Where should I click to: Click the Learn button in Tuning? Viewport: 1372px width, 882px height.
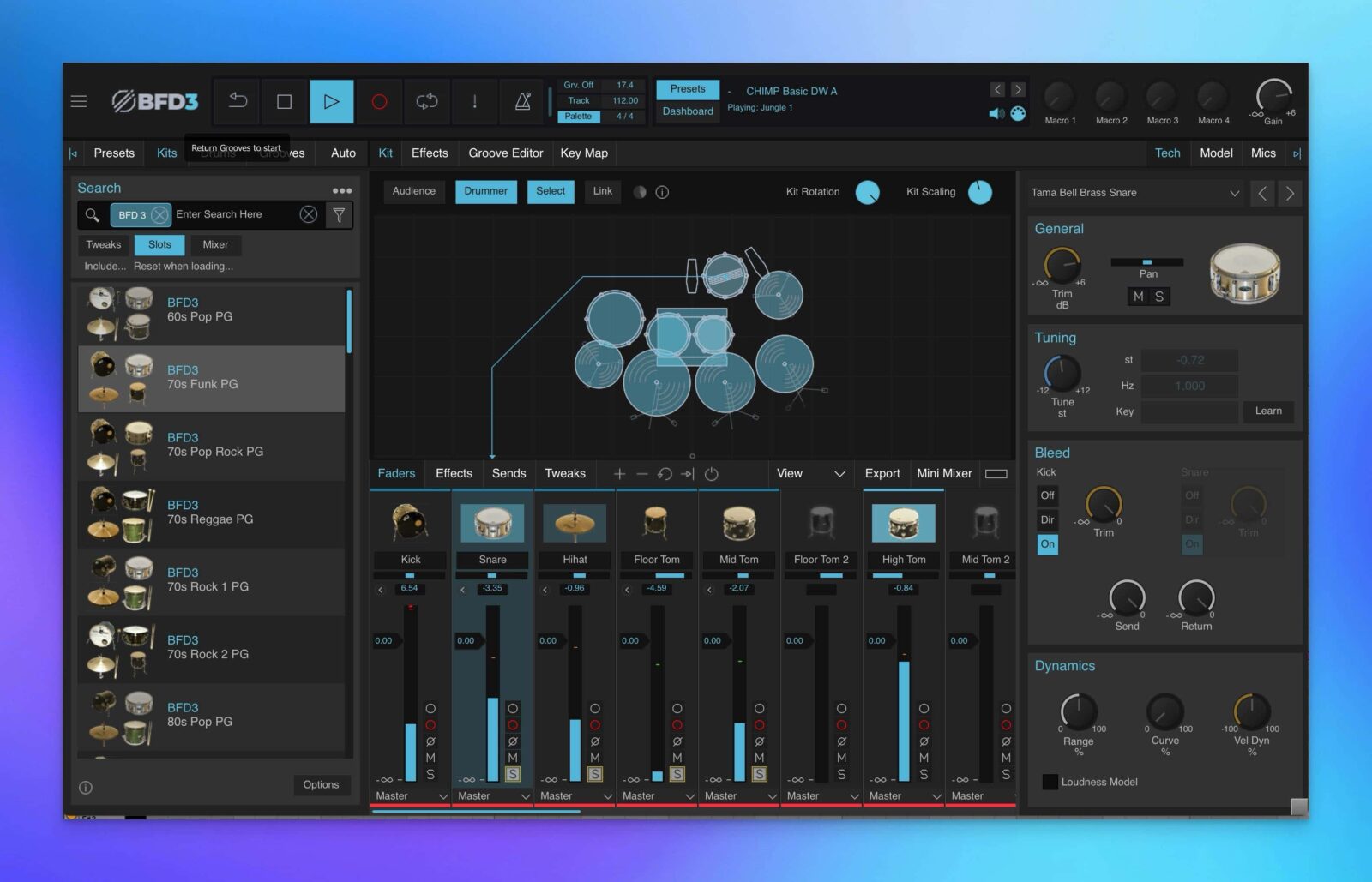pos(1267,411)
